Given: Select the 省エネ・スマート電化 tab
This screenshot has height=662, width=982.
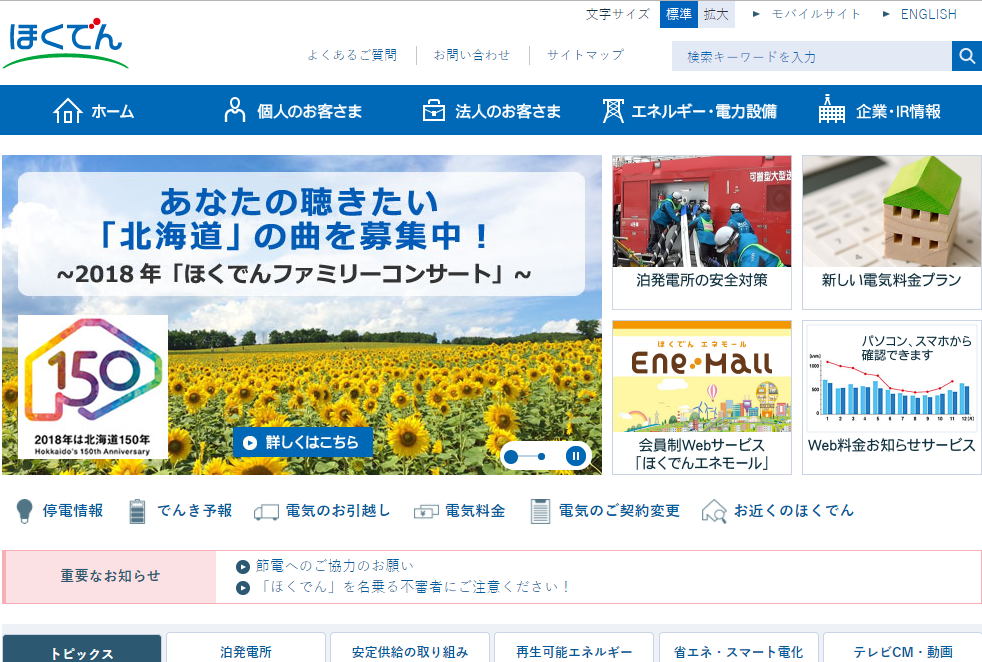Looking at the screenshot, I should tap(738, 648).
